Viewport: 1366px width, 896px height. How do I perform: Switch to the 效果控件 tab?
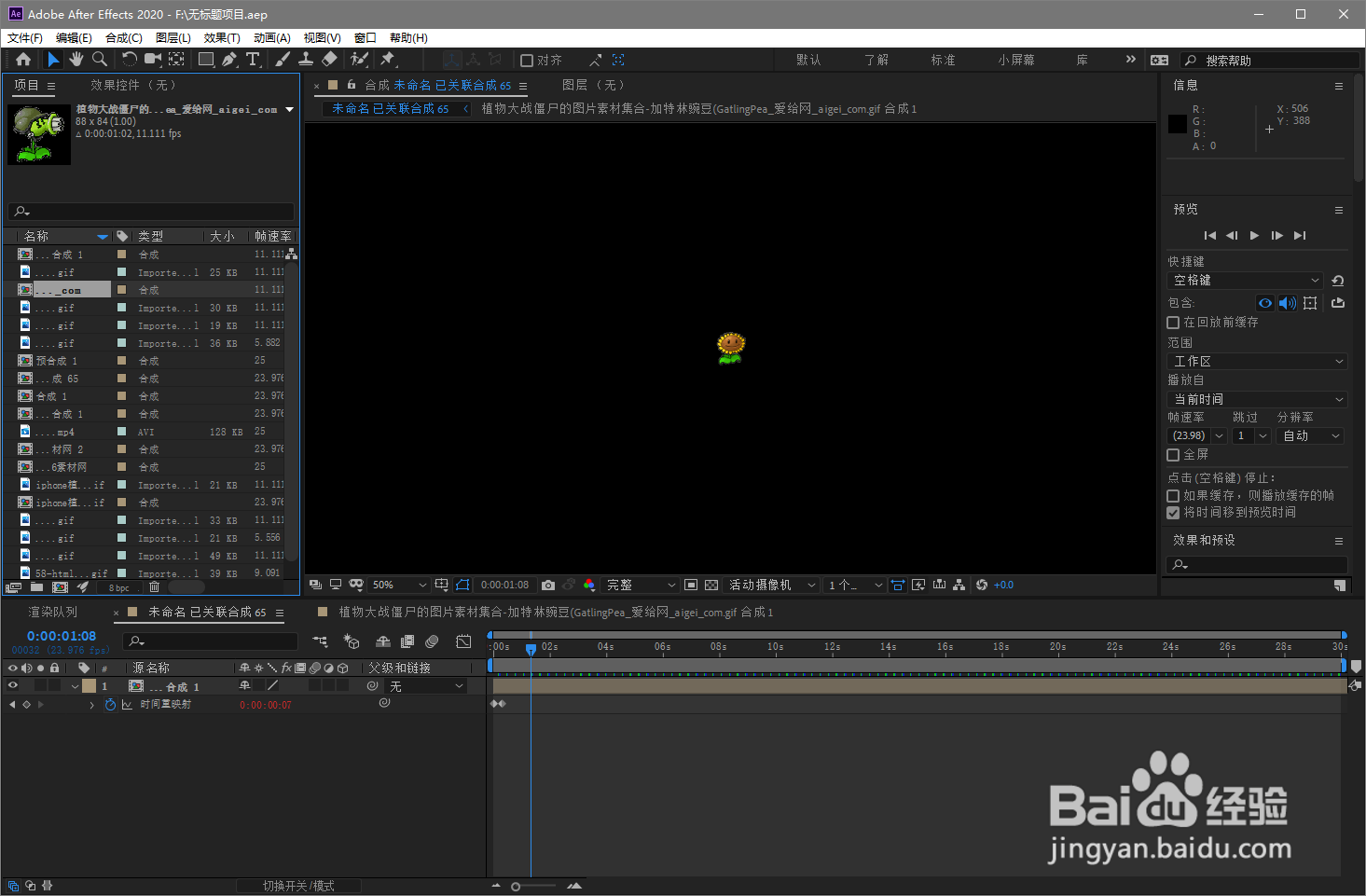coord(133,86)
